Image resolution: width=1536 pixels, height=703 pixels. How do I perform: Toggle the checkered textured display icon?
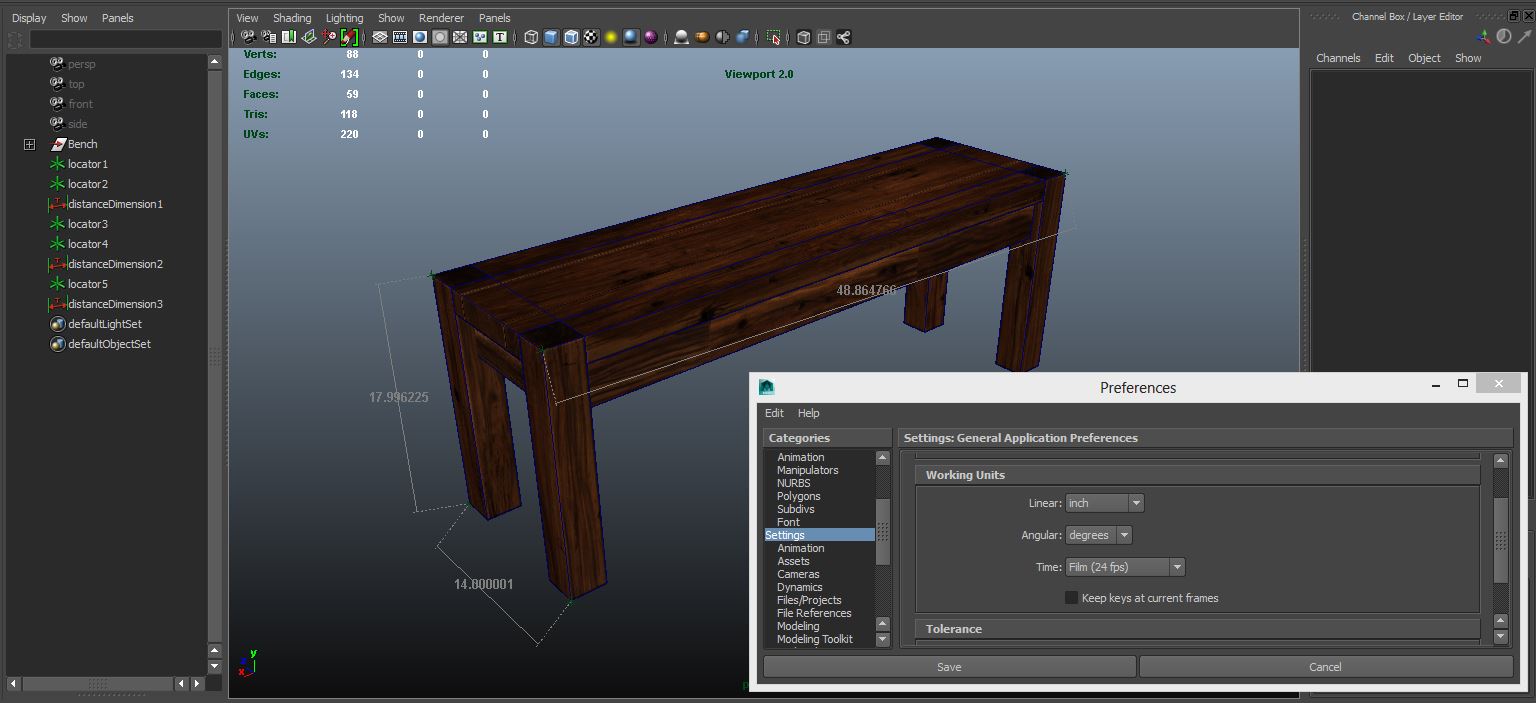[591, 37]
